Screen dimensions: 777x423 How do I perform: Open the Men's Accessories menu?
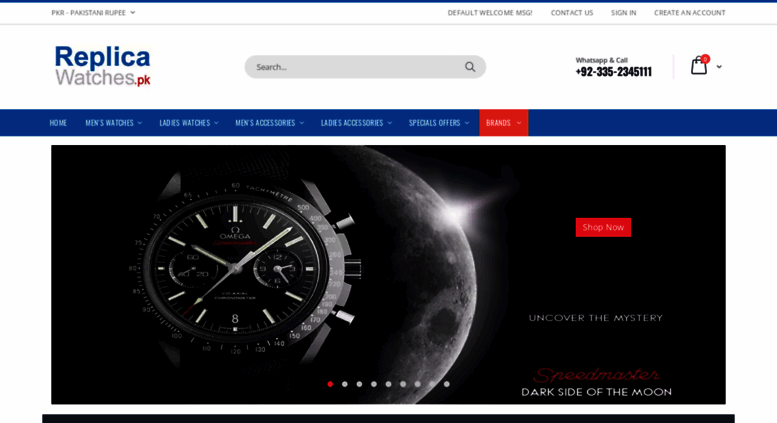tap(270, 123)
